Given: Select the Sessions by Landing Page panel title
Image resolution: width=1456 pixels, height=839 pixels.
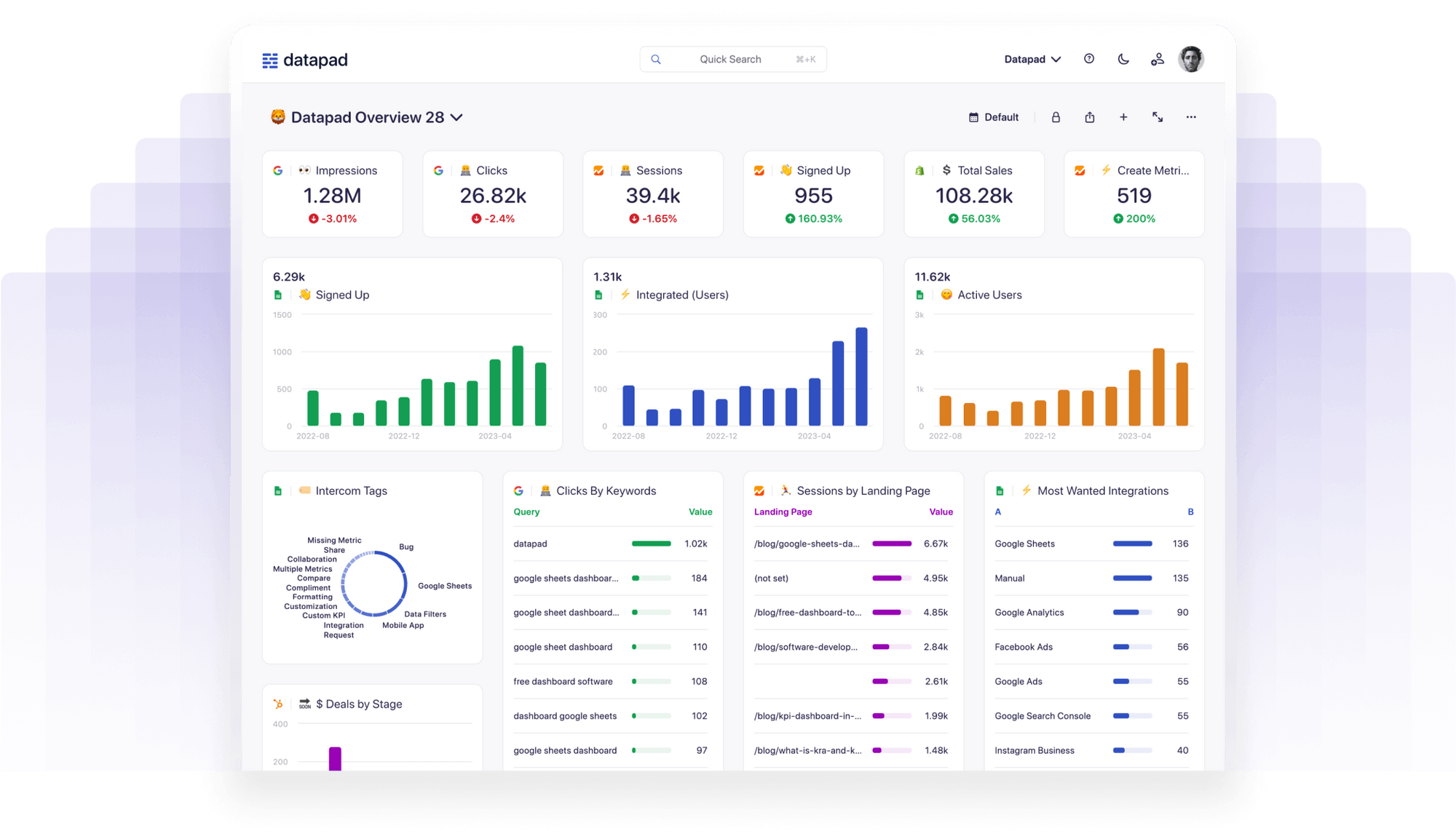Looking at the screenshot, I should [x=863, y=490].
